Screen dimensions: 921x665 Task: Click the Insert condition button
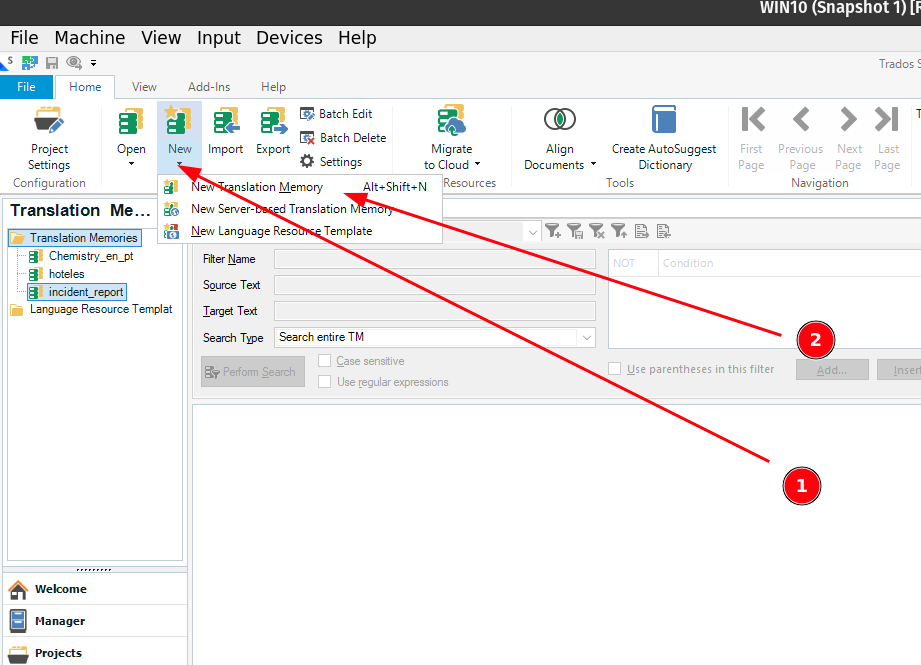tap(900, 370)
